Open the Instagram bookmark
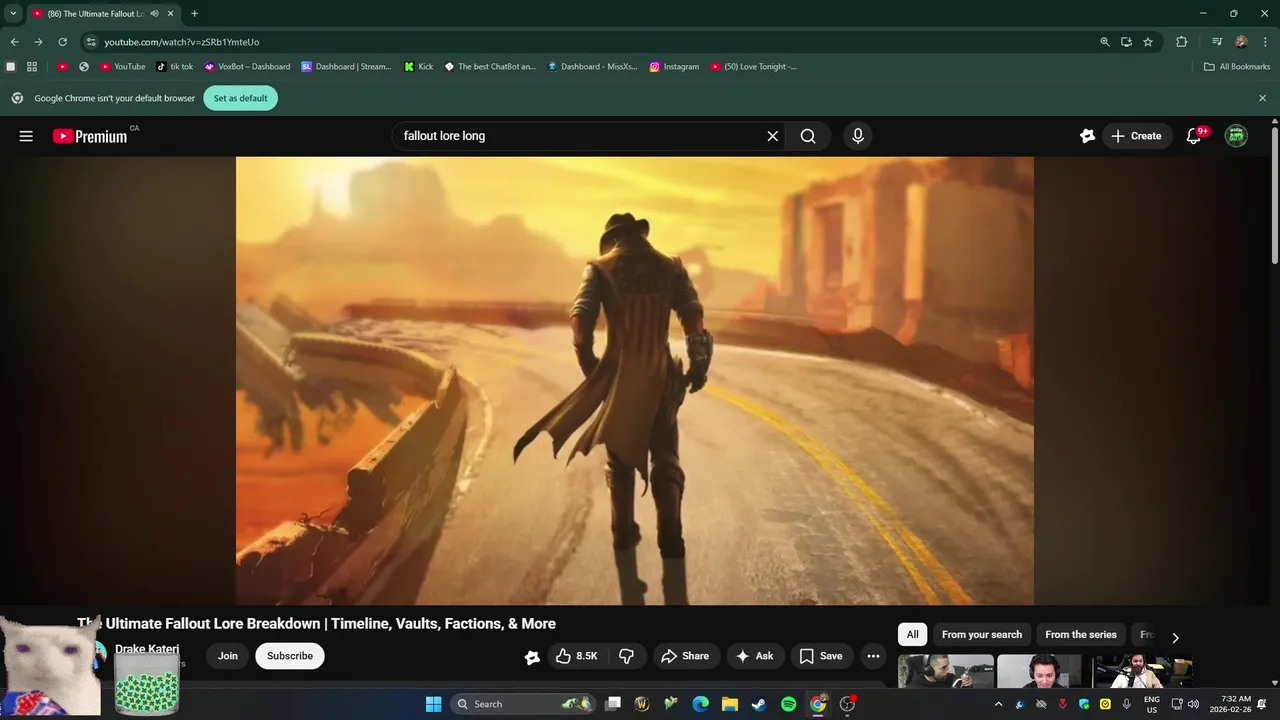This screenshot has width=1280, height=720. click(674, 67)
